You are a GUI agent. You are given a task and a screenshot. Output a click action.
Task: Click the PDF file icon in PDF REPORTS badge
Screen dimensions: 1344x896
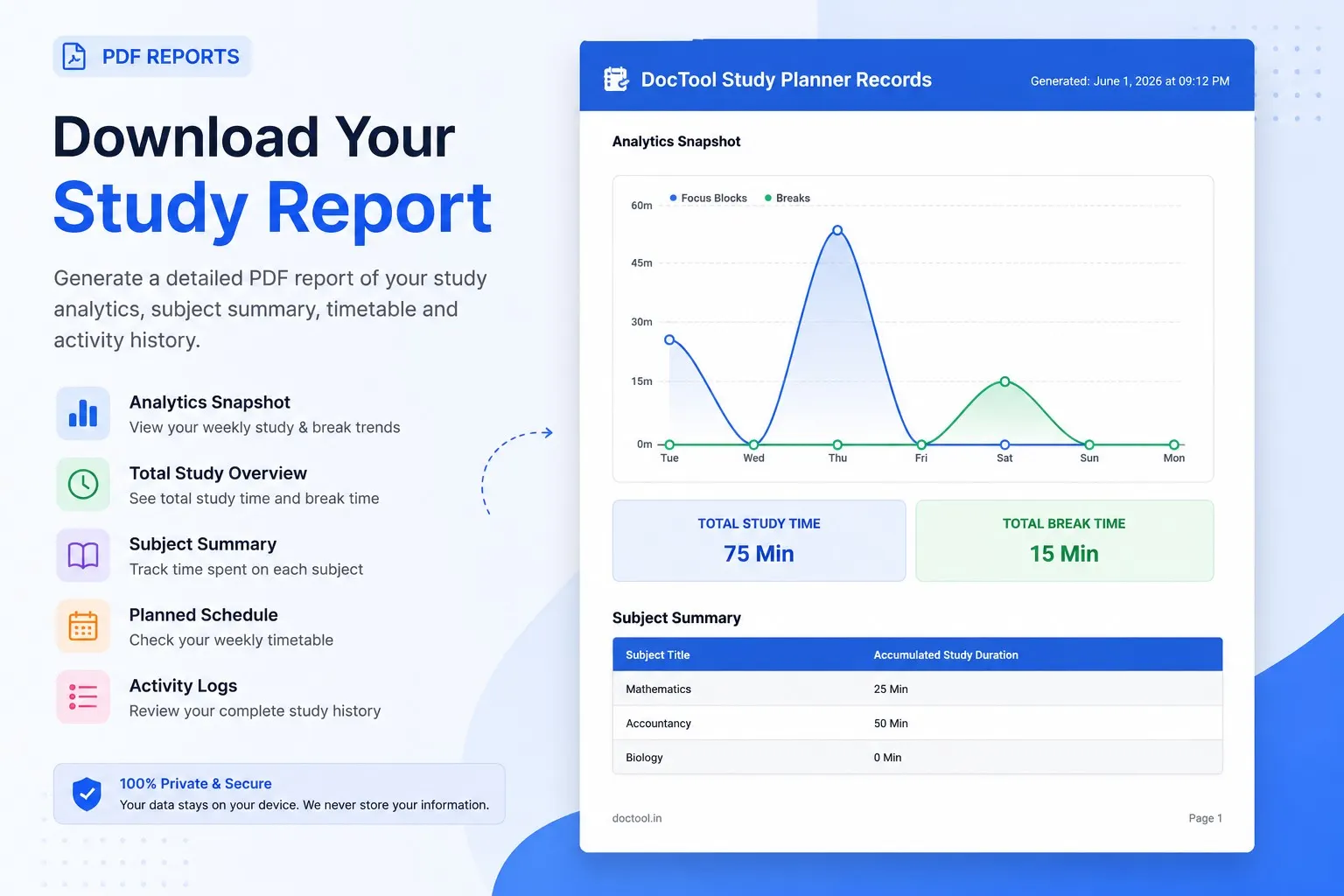[74, 57]
